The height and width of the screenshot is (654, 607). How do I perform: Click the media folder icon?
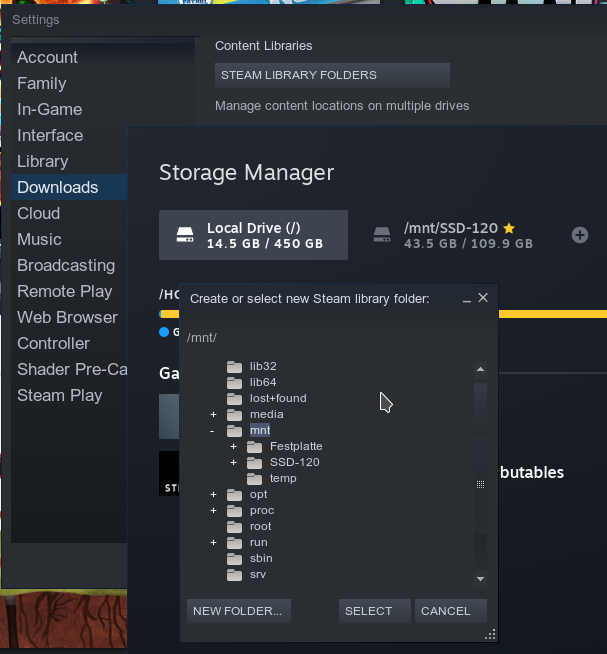[x=234, y=415]
